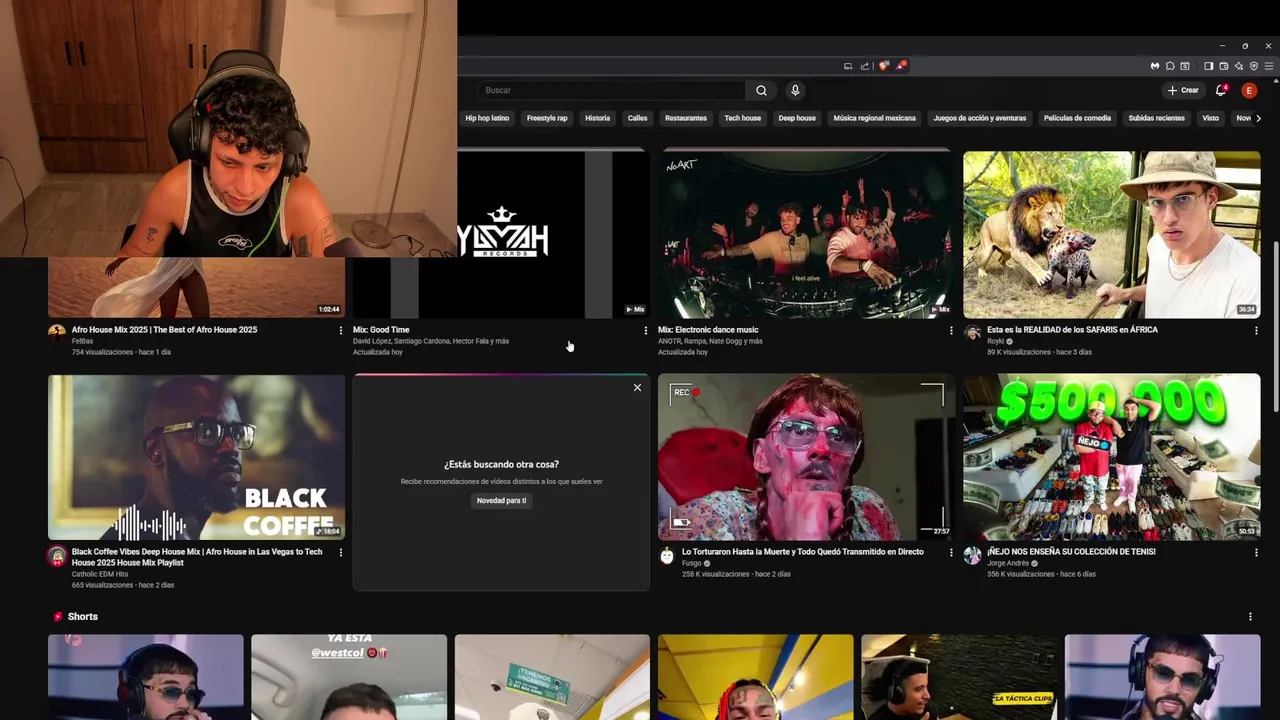Open the extensions puzzle icon
This screenshot has height=720, width=1280.
point(1170,66)
